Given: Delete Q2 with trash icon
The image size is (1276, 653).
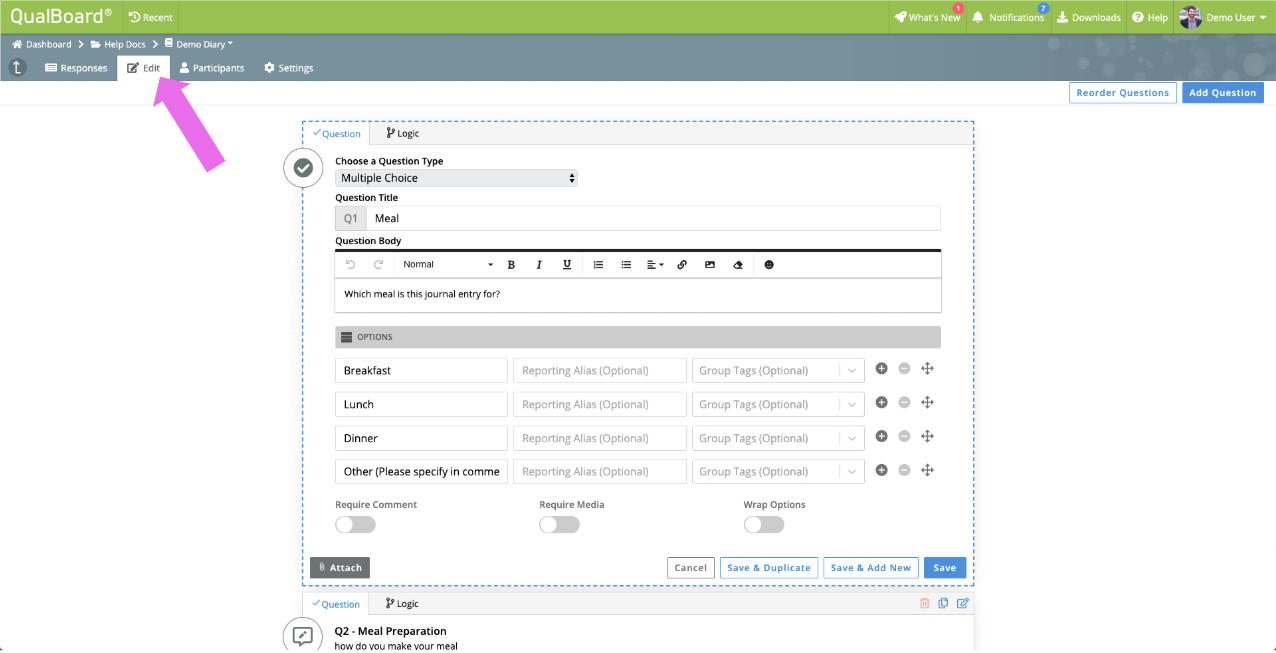Looking at the screenshot, I should coord(924,603).
